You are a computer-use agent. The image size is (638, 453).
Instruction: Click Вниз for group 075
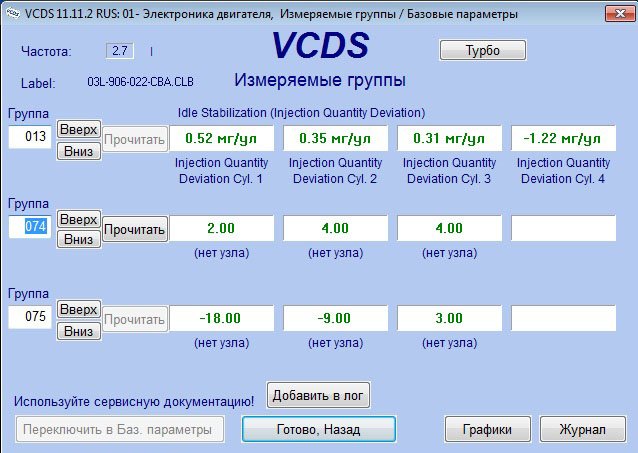[79, 331]
